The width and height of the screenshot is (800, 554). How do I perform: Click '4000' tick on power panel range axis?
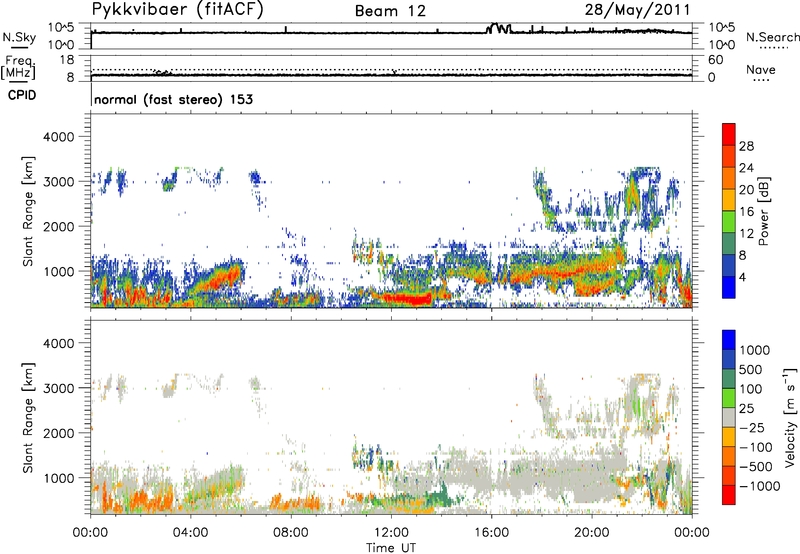click(x=61, y=137)
